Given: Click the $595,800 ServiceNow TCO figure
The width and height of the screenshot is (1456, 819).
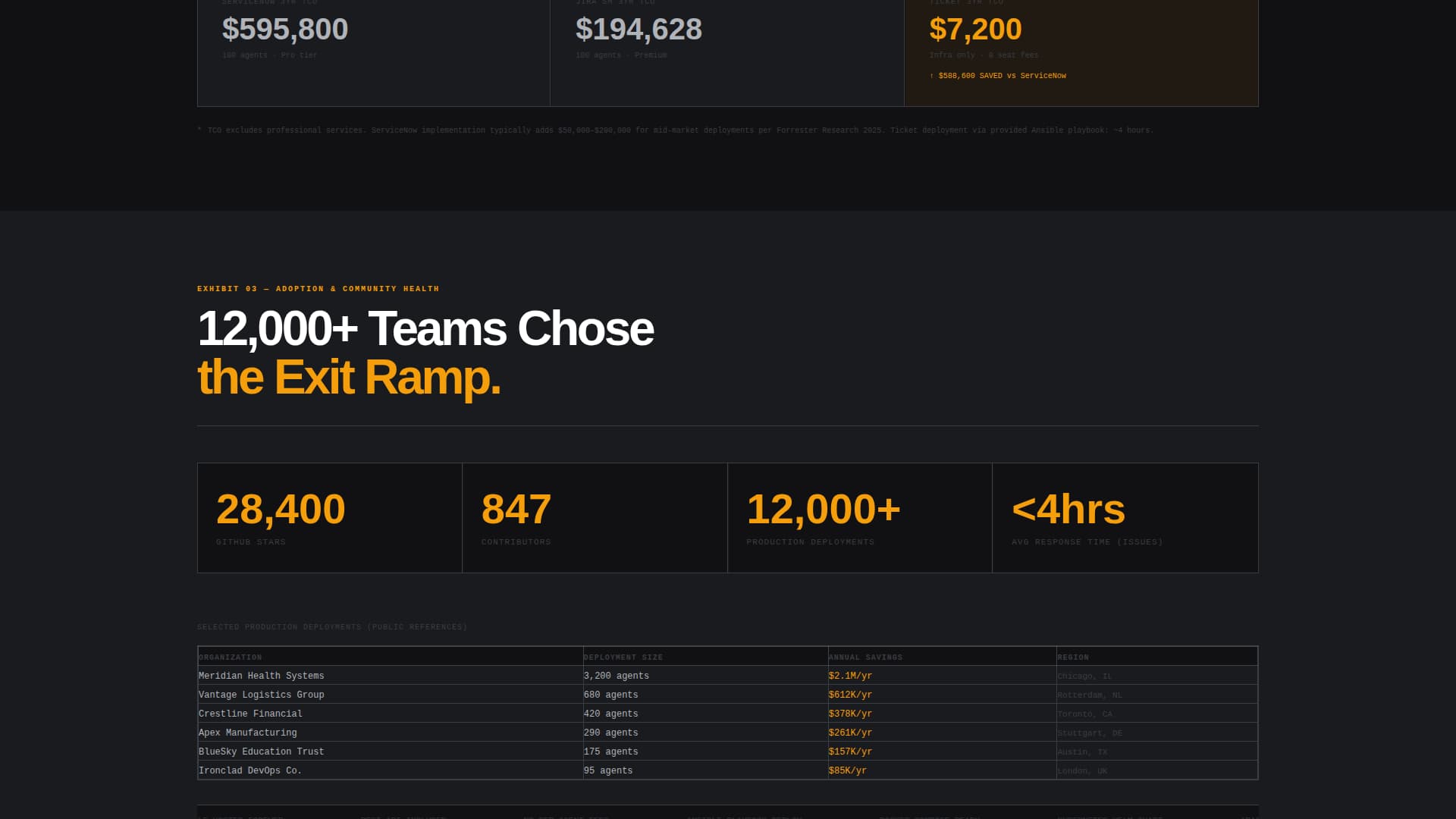Looking at the screenshot, I should pos(285,30).
